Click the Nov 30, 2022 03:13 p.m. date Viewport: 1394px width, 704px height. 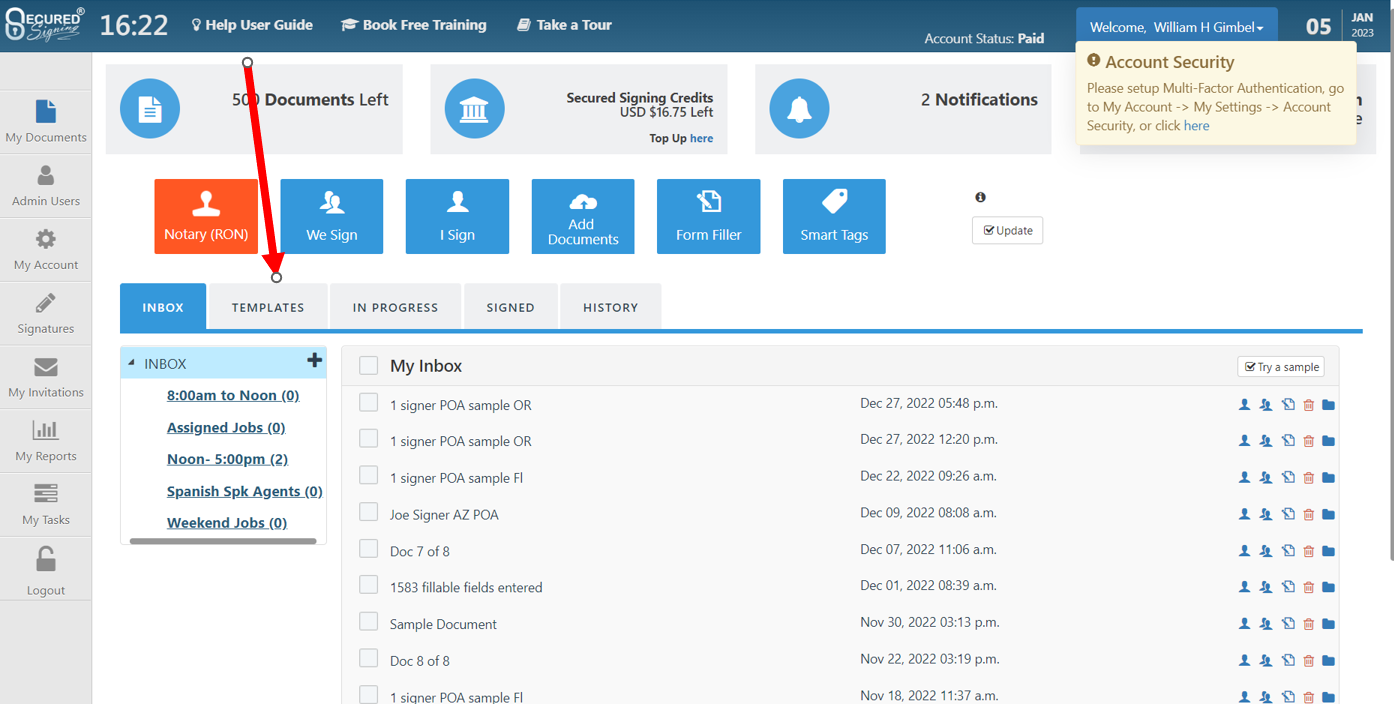tap(930, 622)
